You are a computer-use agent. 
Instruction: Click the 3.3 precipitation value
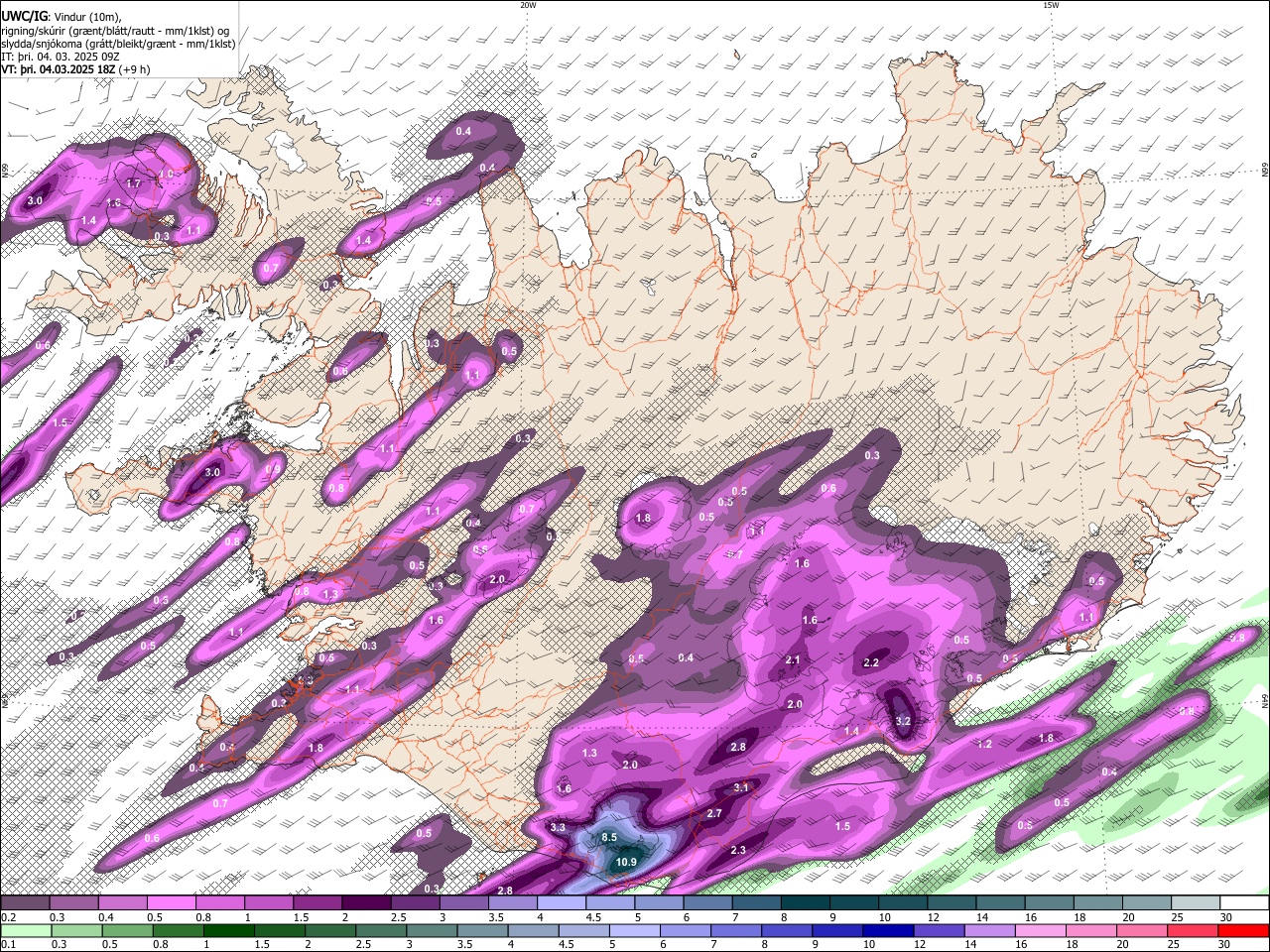tap(558, 828)
